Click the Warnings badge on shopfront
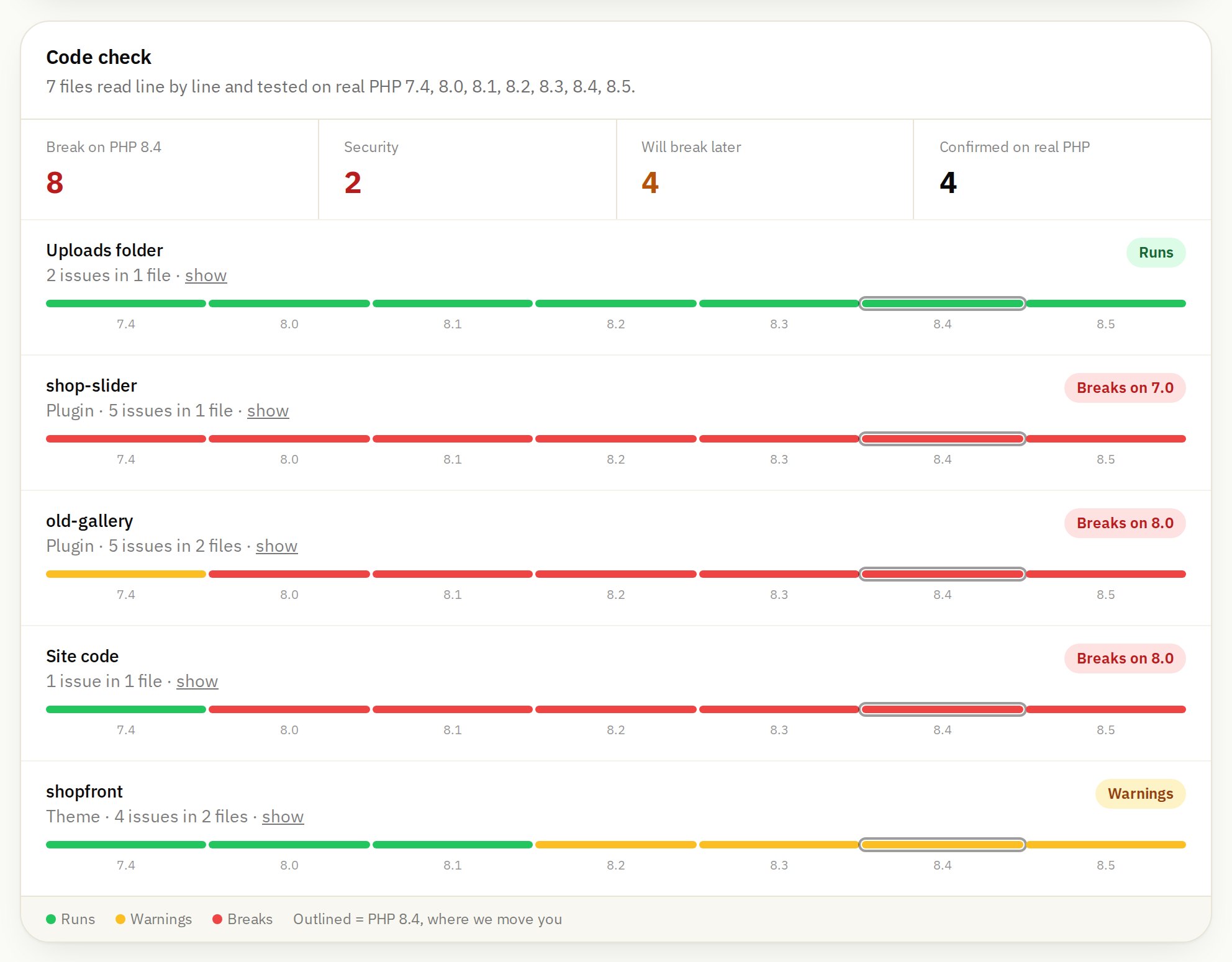 point(1140,794)
